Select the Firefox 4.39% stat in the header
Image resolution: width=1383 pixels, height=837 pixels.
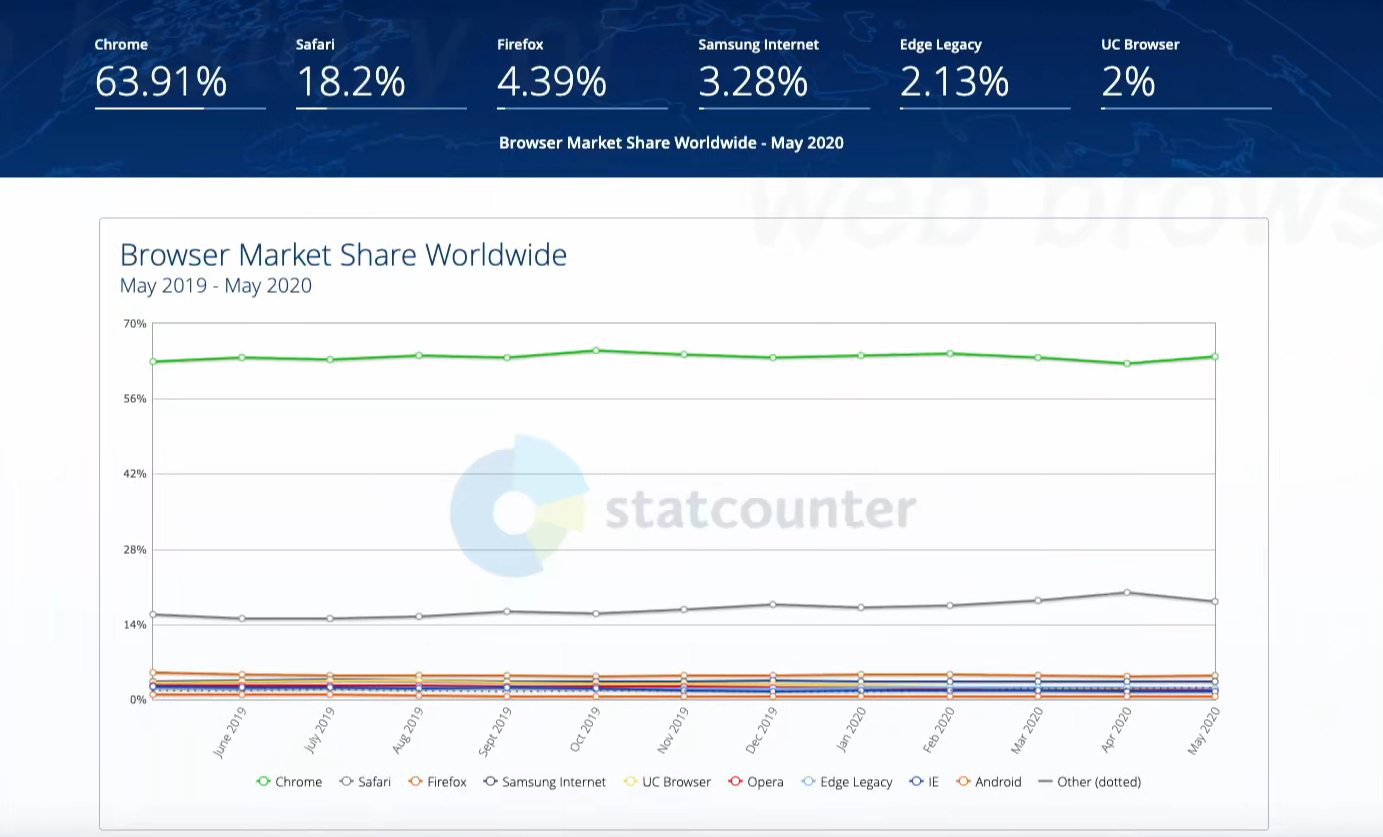point(582,73)
